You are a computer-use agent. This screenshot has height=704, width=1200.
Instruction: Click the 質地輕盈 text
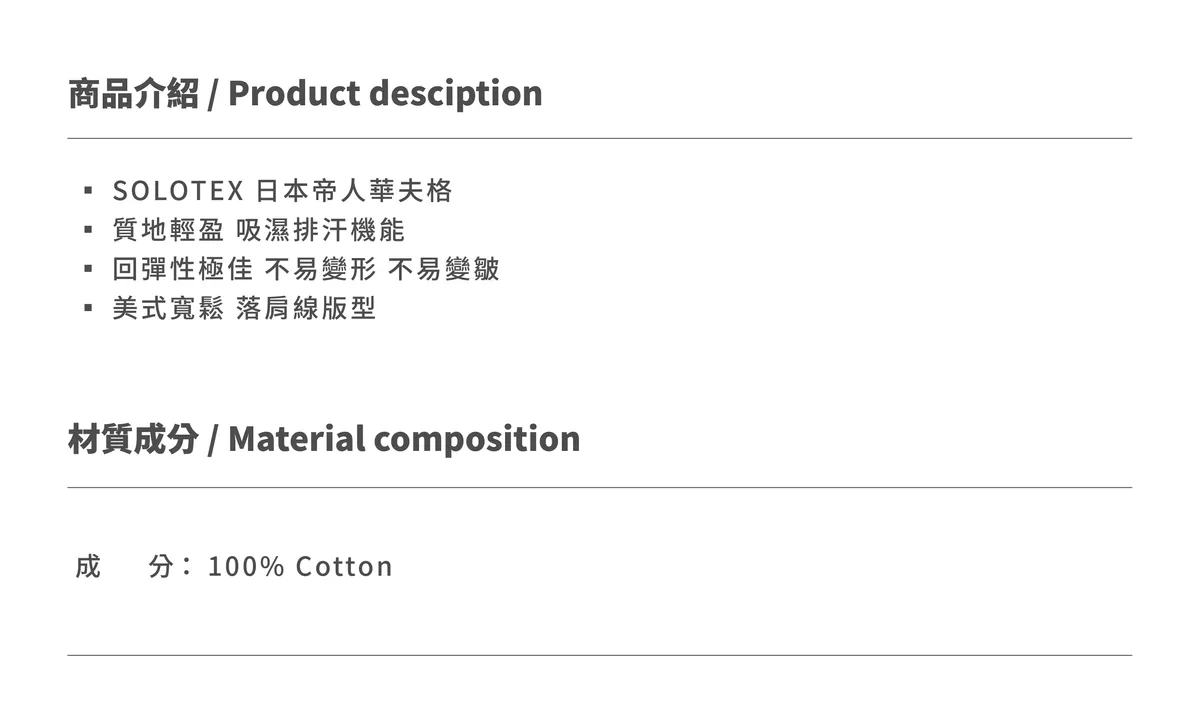tap(168, 230)
